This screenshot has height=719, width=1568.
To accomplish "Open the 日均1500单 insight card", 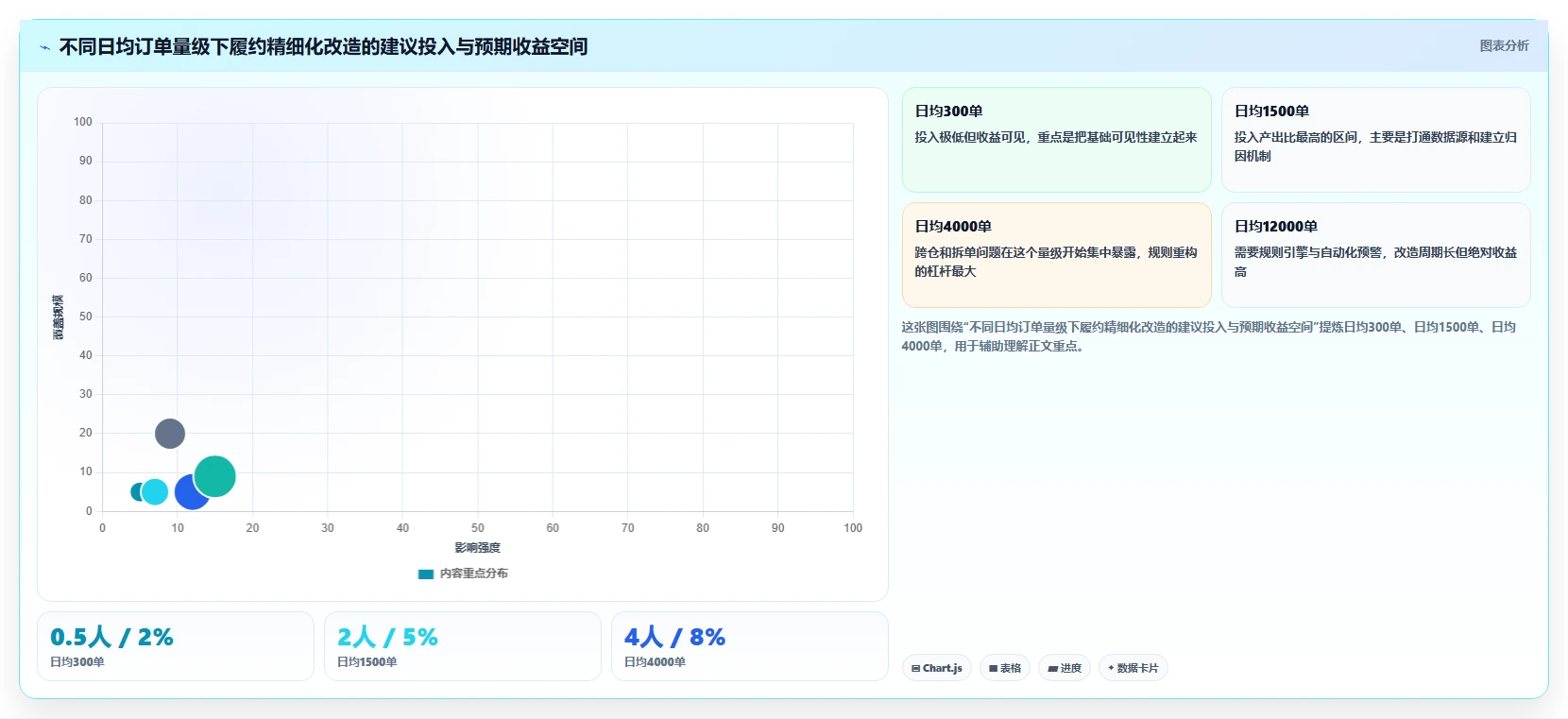I will point(1376,140).
